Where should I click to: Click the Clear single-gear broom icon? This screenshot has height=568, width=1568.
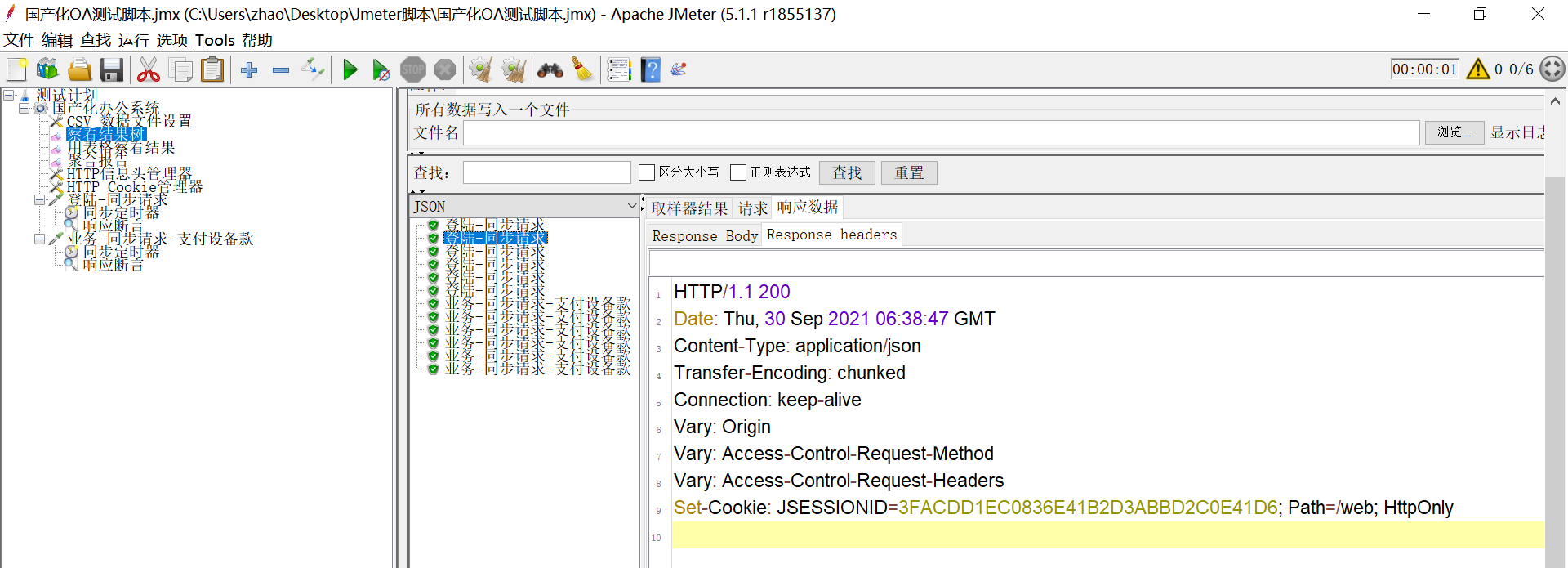pyautogui.click(x=480, y=69)
